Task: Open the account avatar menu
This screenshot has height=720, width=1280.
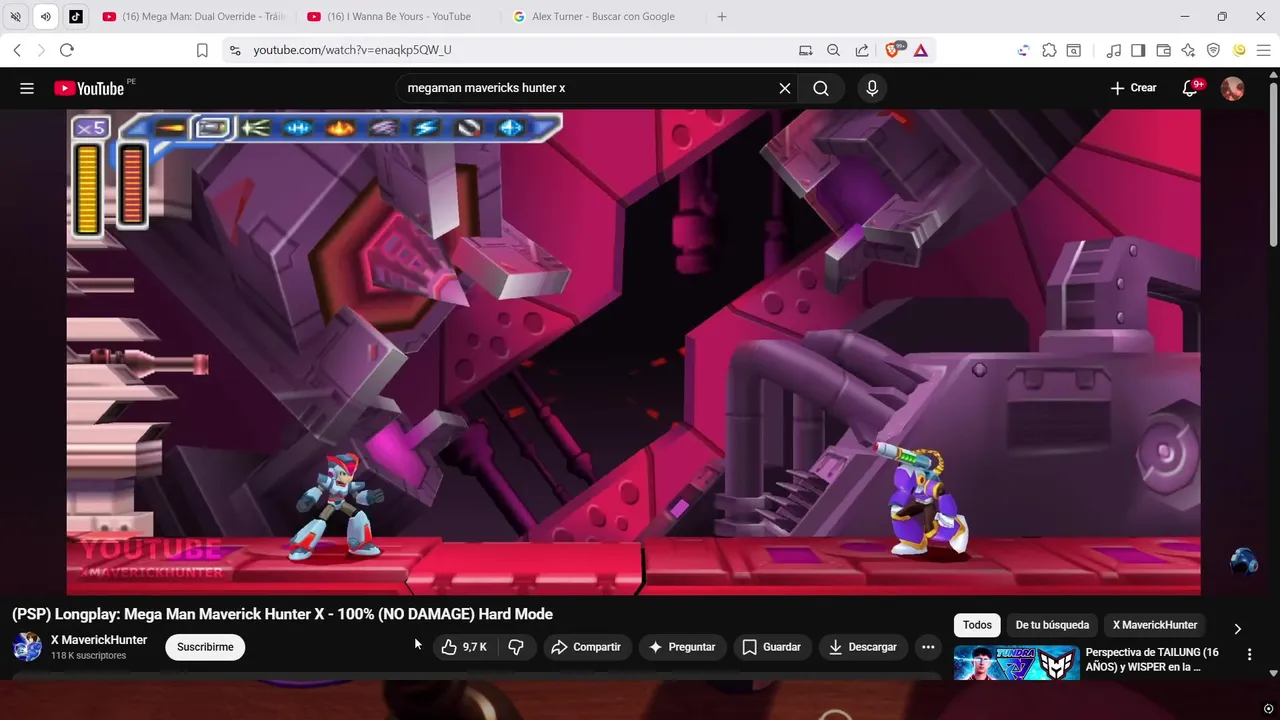Action: pos(1233,88)
